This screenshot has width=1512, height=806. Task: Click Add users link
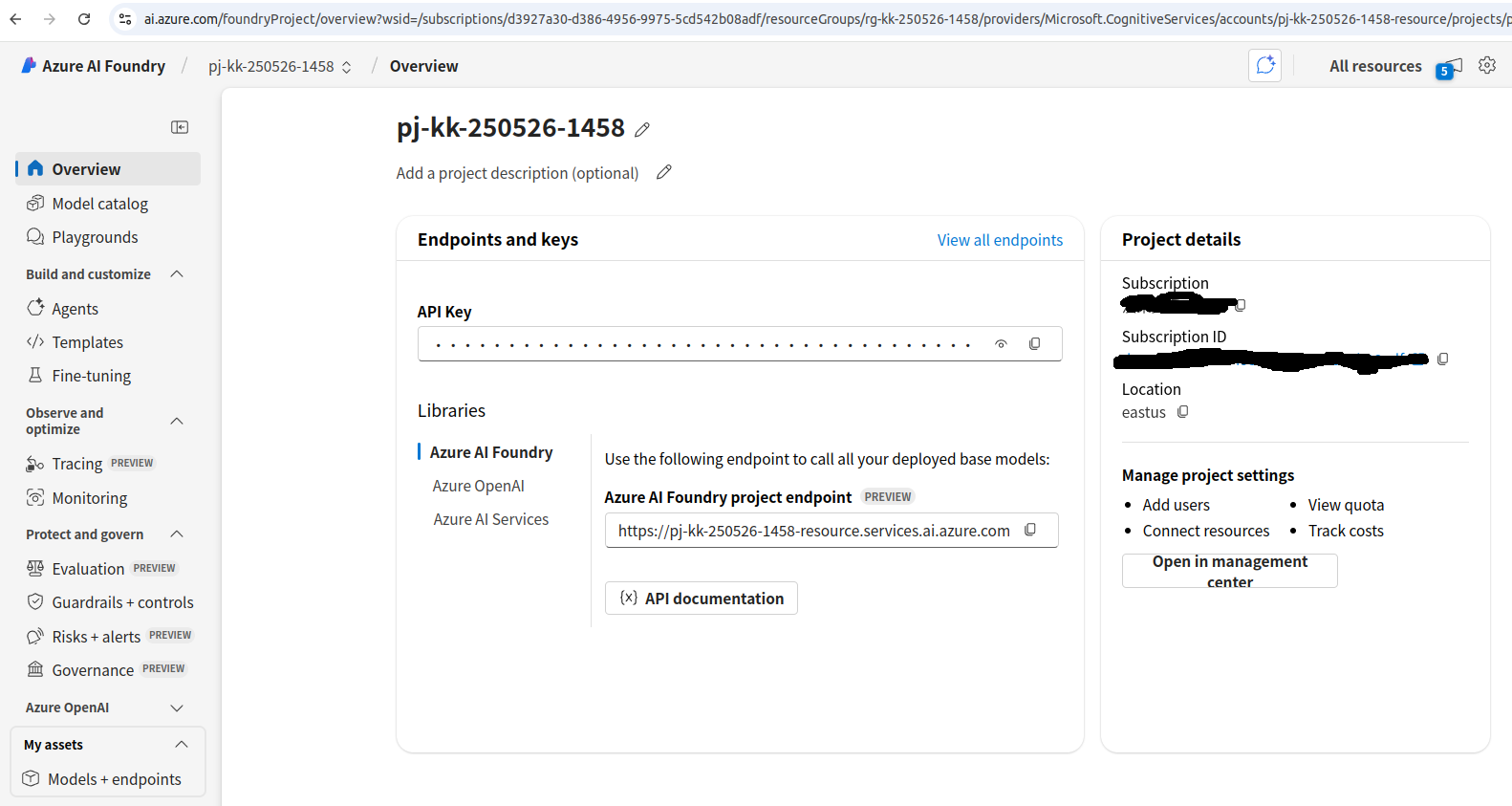1176,505
